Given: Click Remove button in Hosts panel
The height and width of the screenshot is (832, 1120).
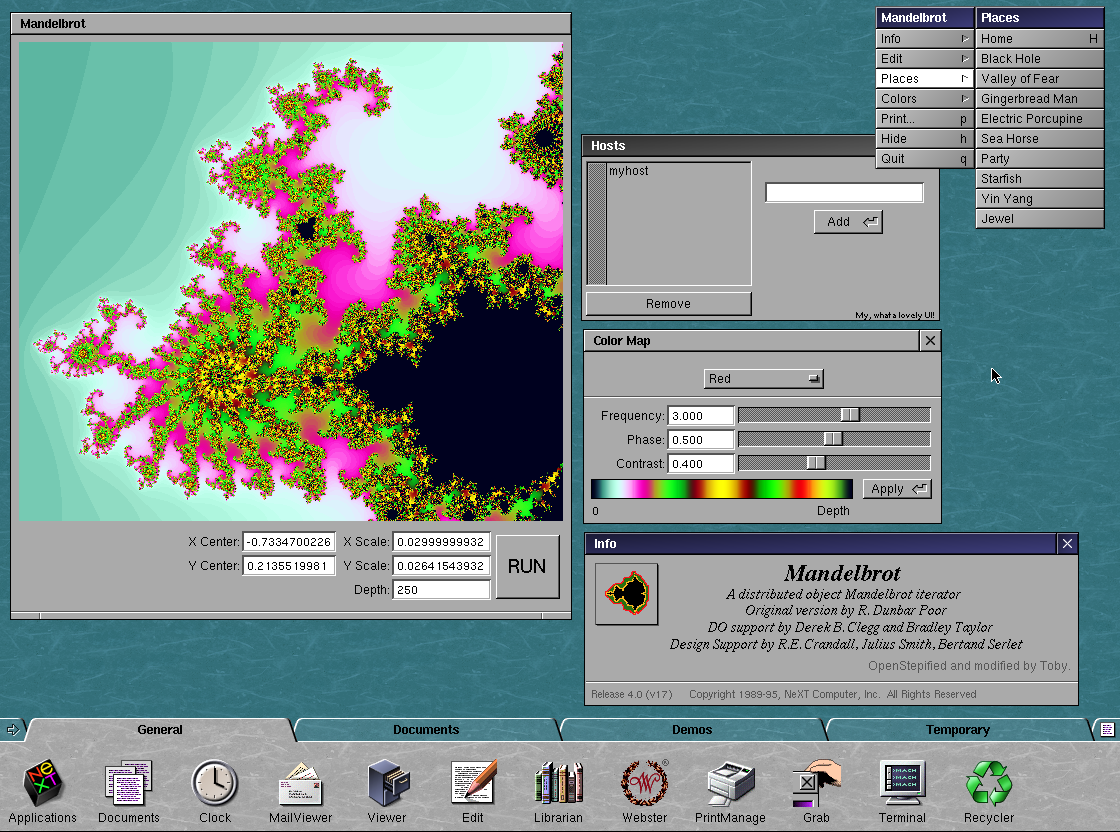Looking at the screenshot, I should click(668, 304).
